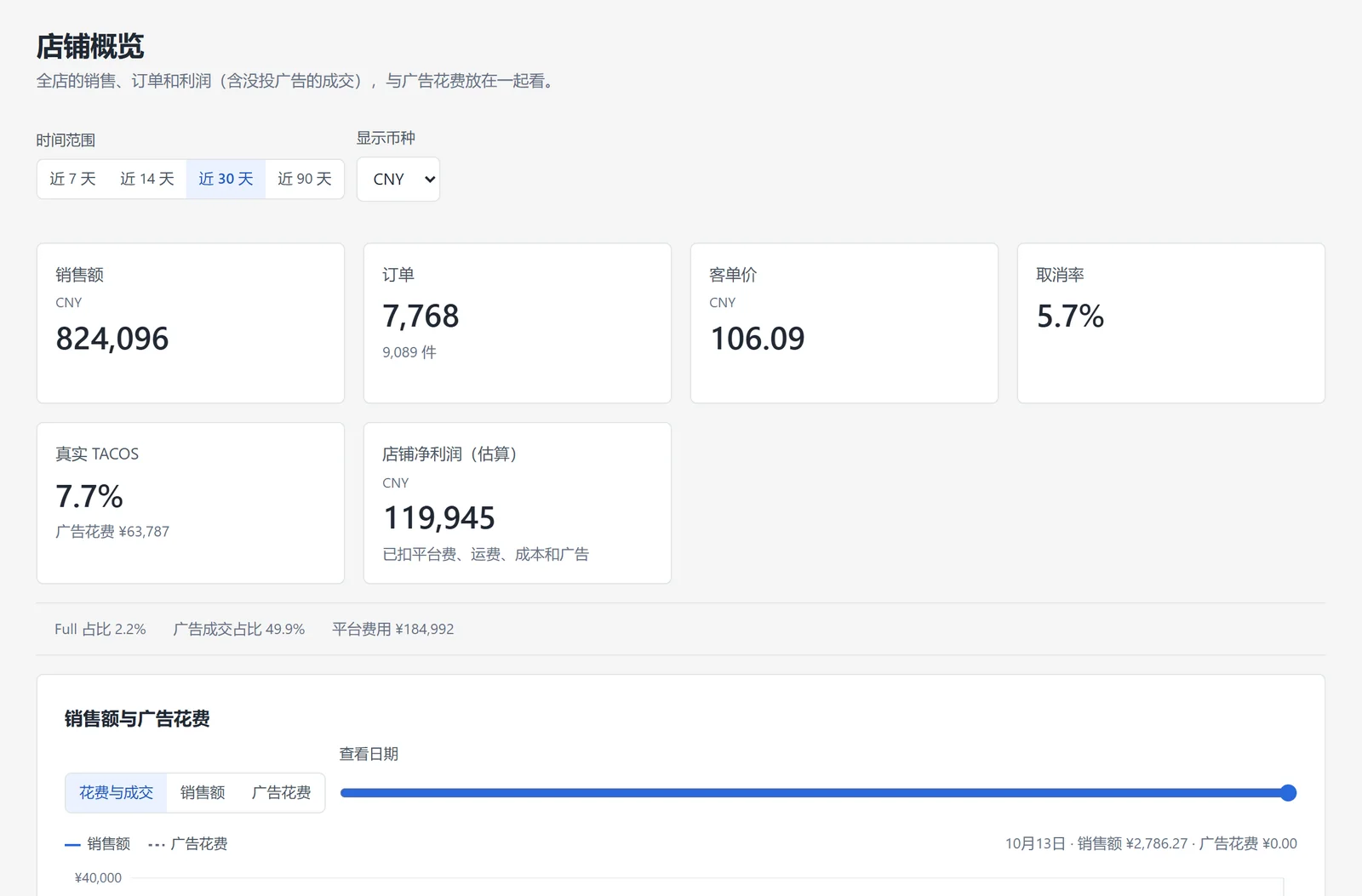Click the 店铺净利润 value 119,945
The image size is (1362, 896).
[439, 518]
